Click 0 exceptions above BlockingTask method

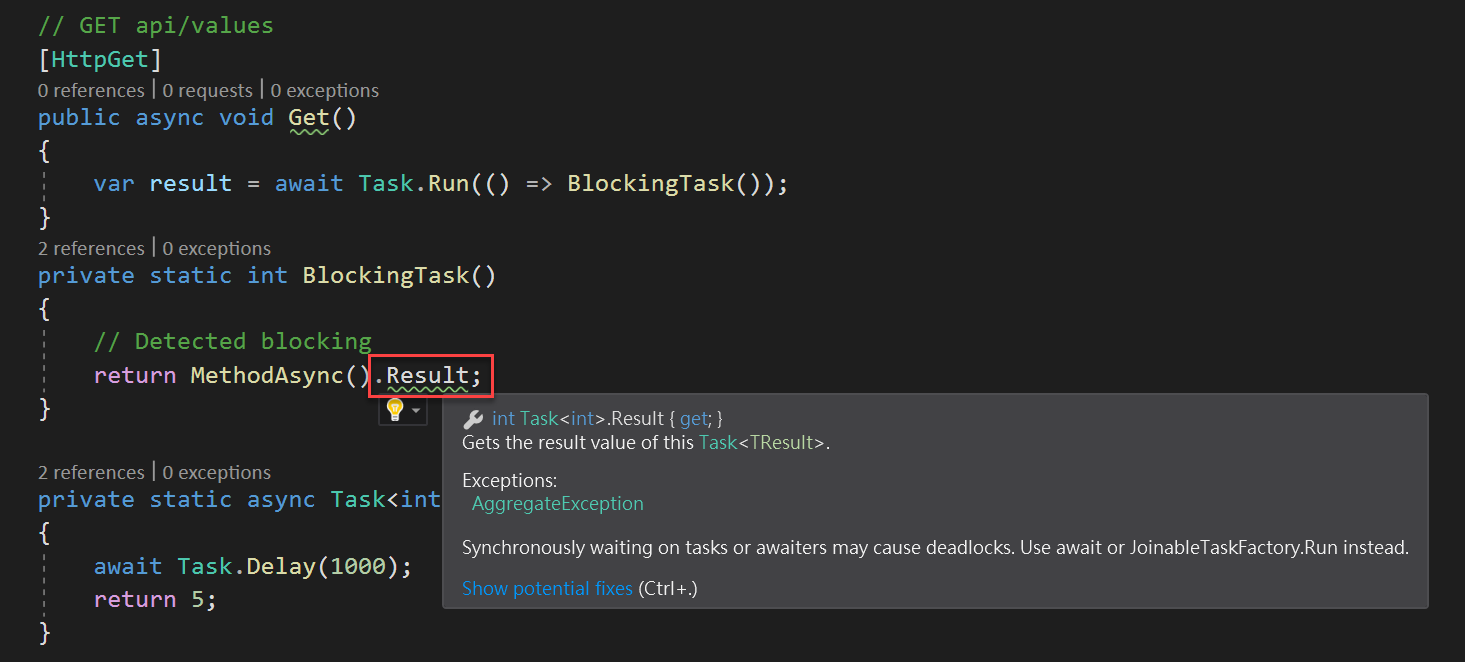pos(216,248)
